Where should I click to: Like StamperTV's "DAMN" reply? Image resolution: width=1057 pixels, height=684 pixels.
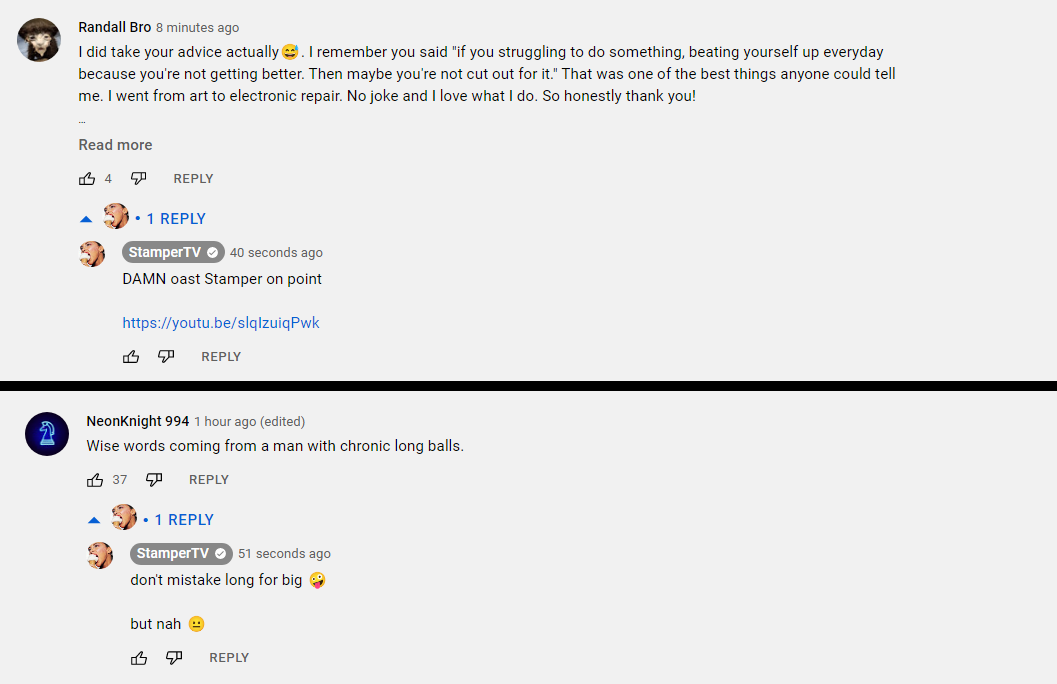point(131,357)
